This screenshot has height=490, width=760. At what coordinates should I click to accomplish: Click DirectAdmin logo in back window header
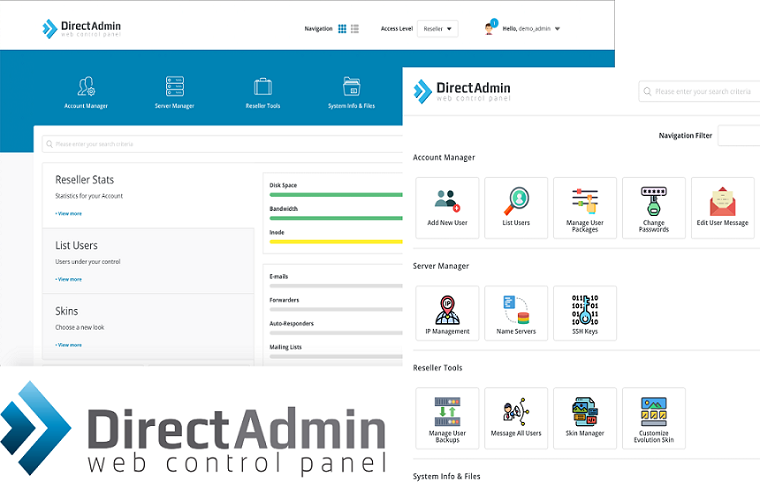click(81, 29)
